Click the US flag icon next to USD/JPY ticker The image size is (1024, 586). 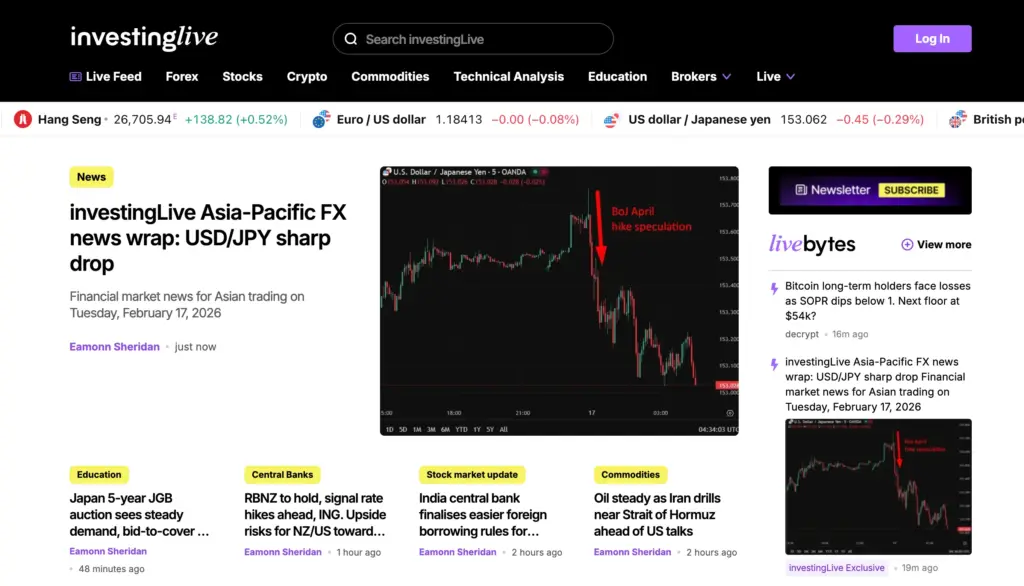point(611,119)
